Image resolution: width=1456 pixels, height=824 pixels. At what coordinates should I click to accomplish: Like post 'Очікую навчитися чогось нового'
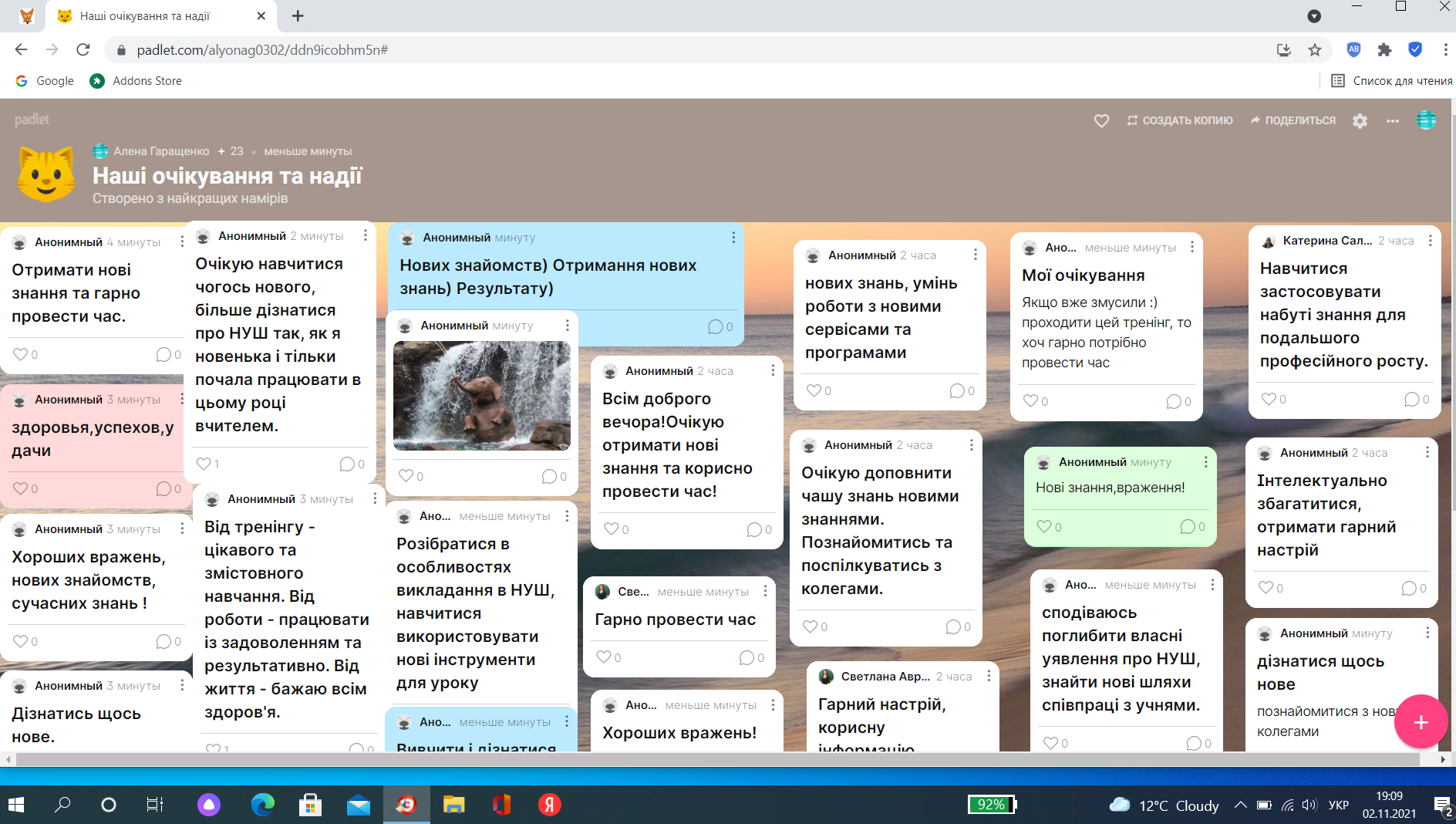(x=204, y=464)
